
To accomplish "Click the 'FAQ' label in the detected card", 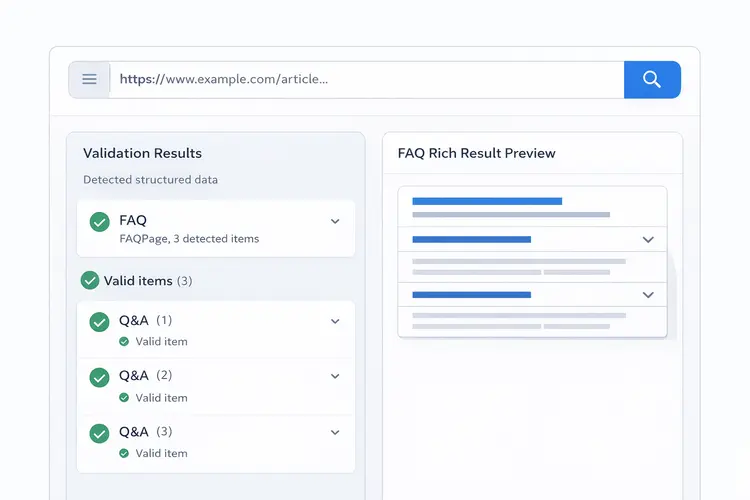I will tap(133, 220).
